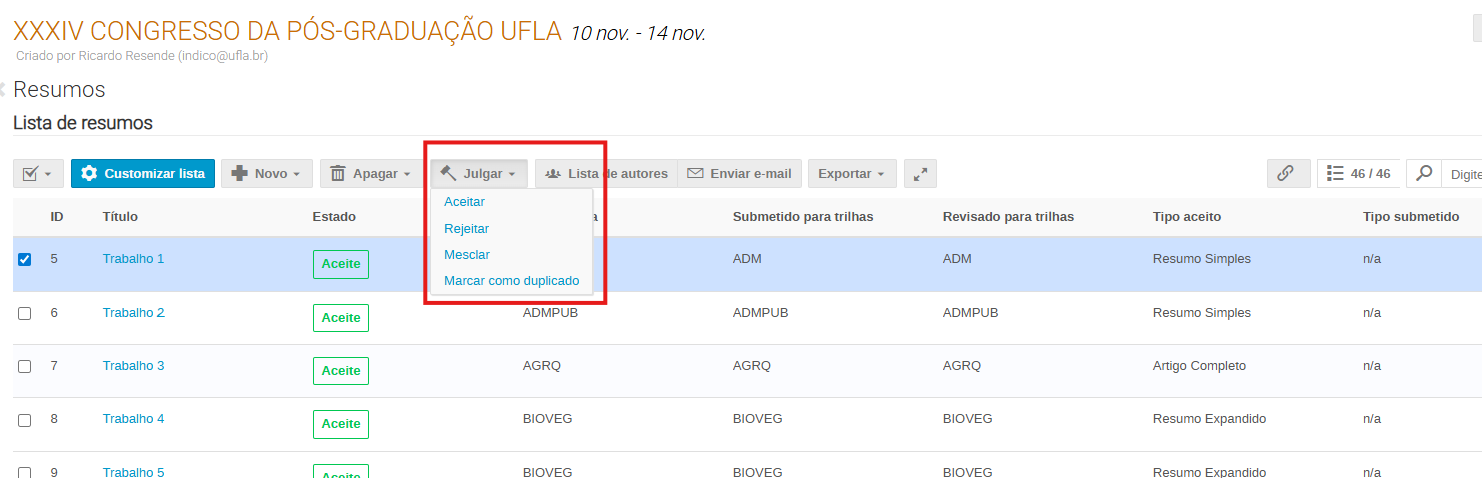Image resolution: width=1482 pixels, height=478 pixels.
Task: Open the select-all checkbox dropdown
Action: pos(39,173)
